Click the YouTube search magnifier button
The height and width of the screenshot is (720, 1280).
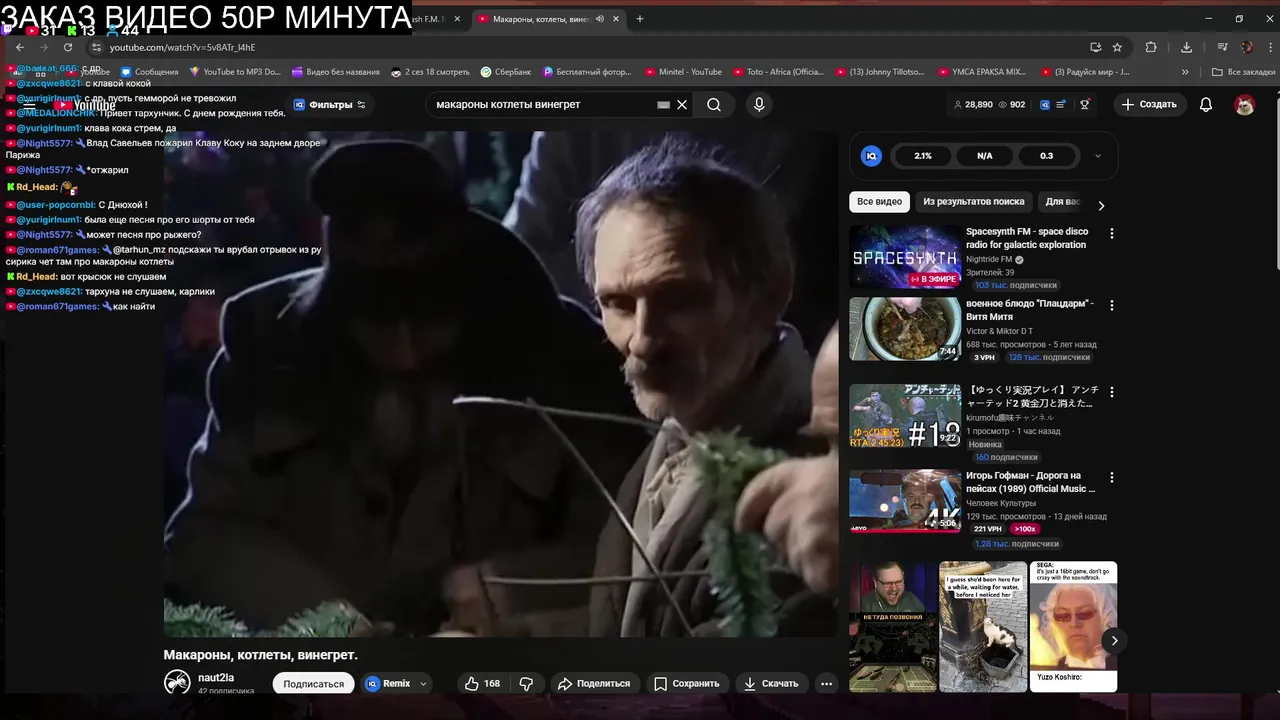pyautogui.click(x=714, y=104)
